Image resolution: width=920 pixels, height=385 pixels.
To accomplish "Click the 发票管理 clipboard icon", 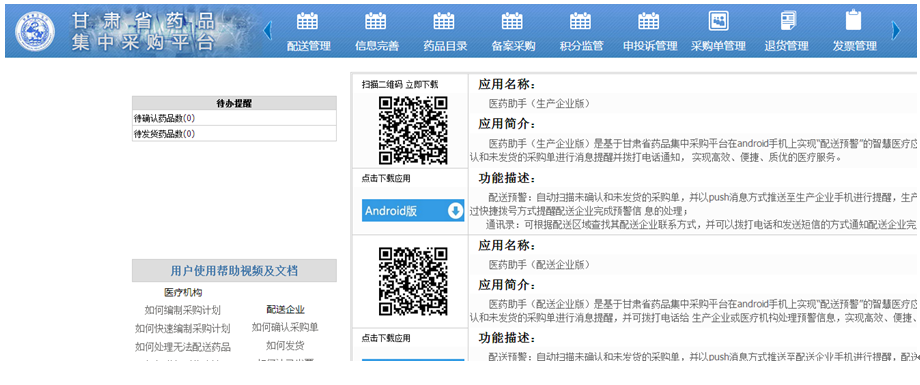I will coord(854,20).
